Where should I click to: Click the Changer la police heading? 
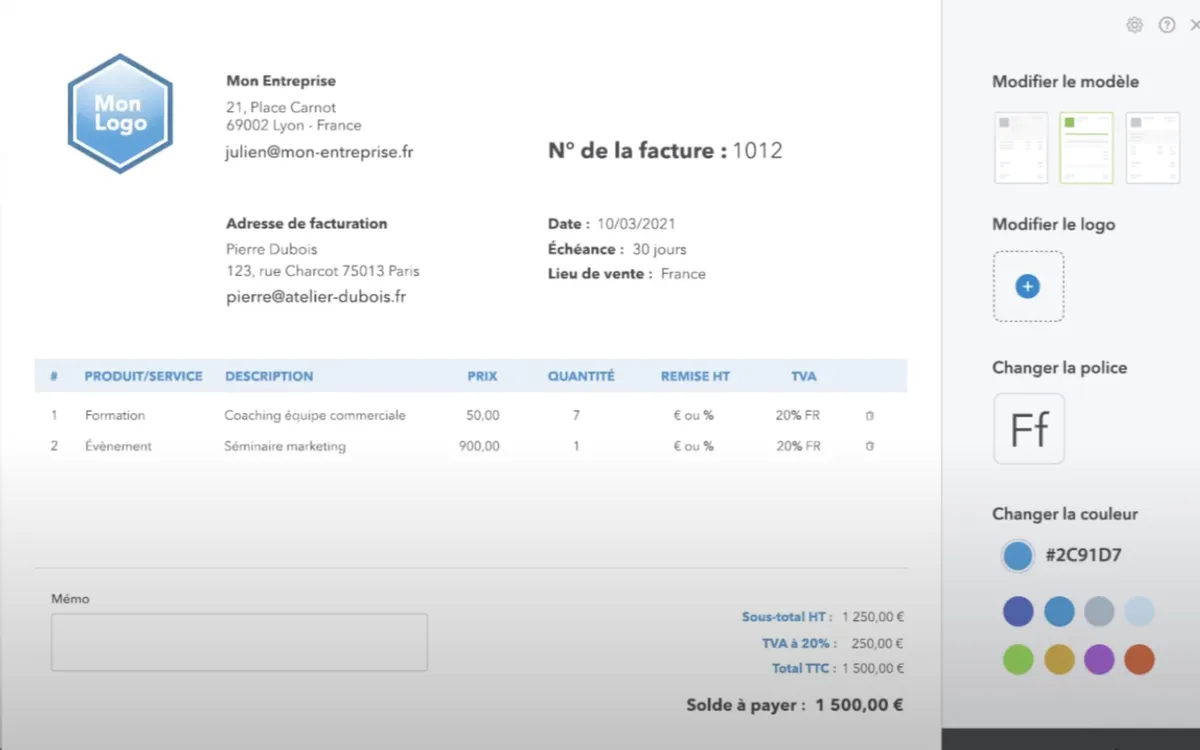click(1059, 368)
